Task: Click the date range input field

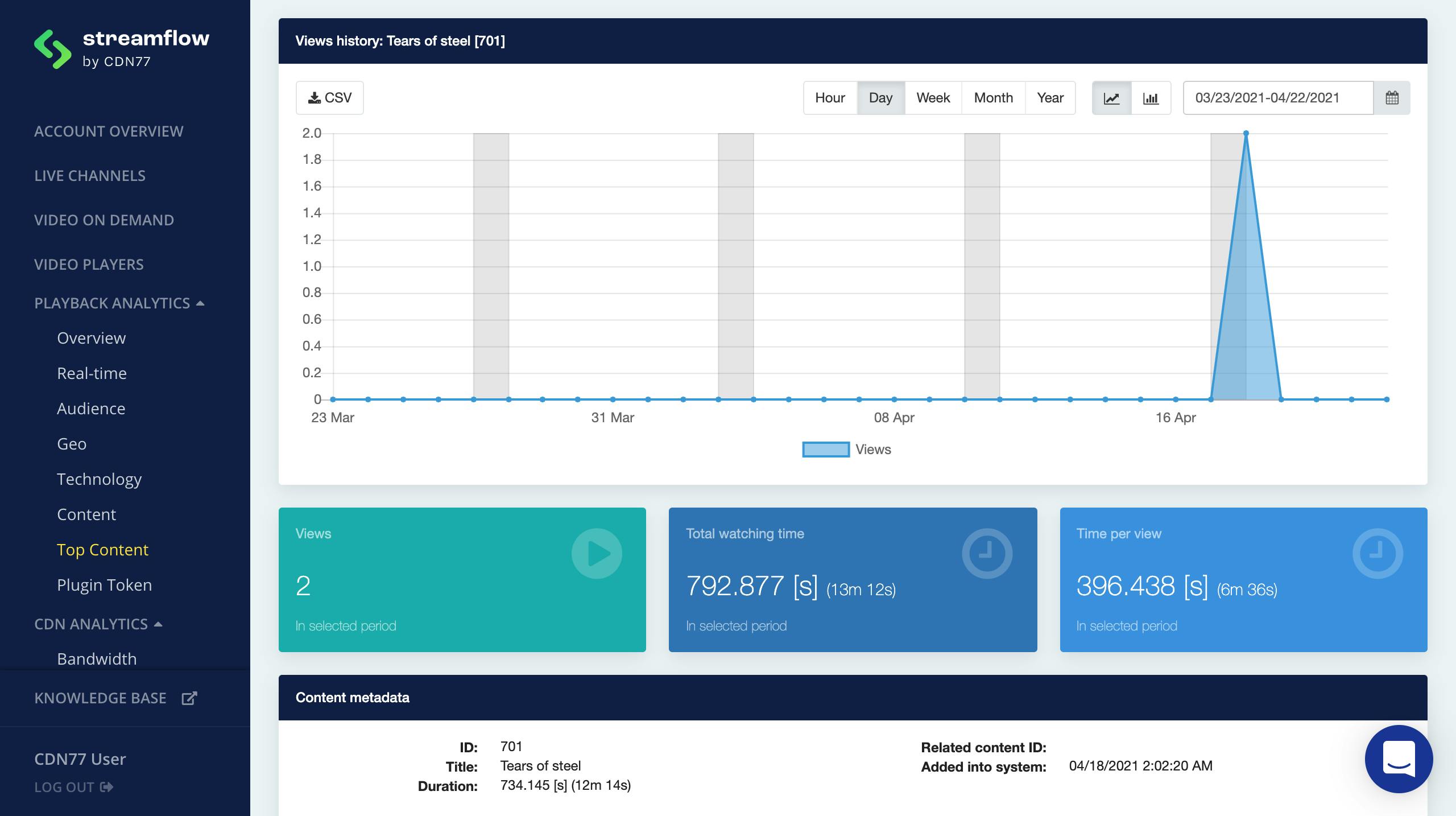Action: [x=1277, y=98]
